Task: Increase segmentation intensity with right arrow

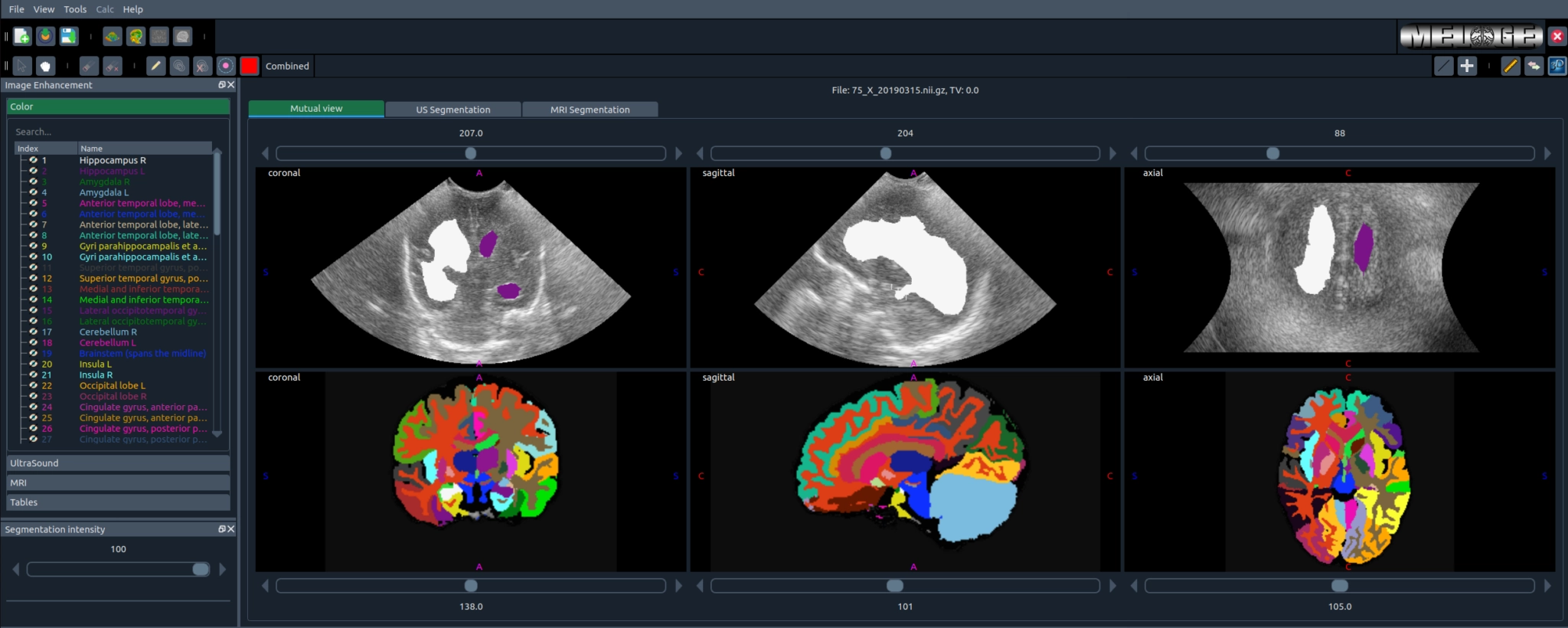Action: [223, 569]
